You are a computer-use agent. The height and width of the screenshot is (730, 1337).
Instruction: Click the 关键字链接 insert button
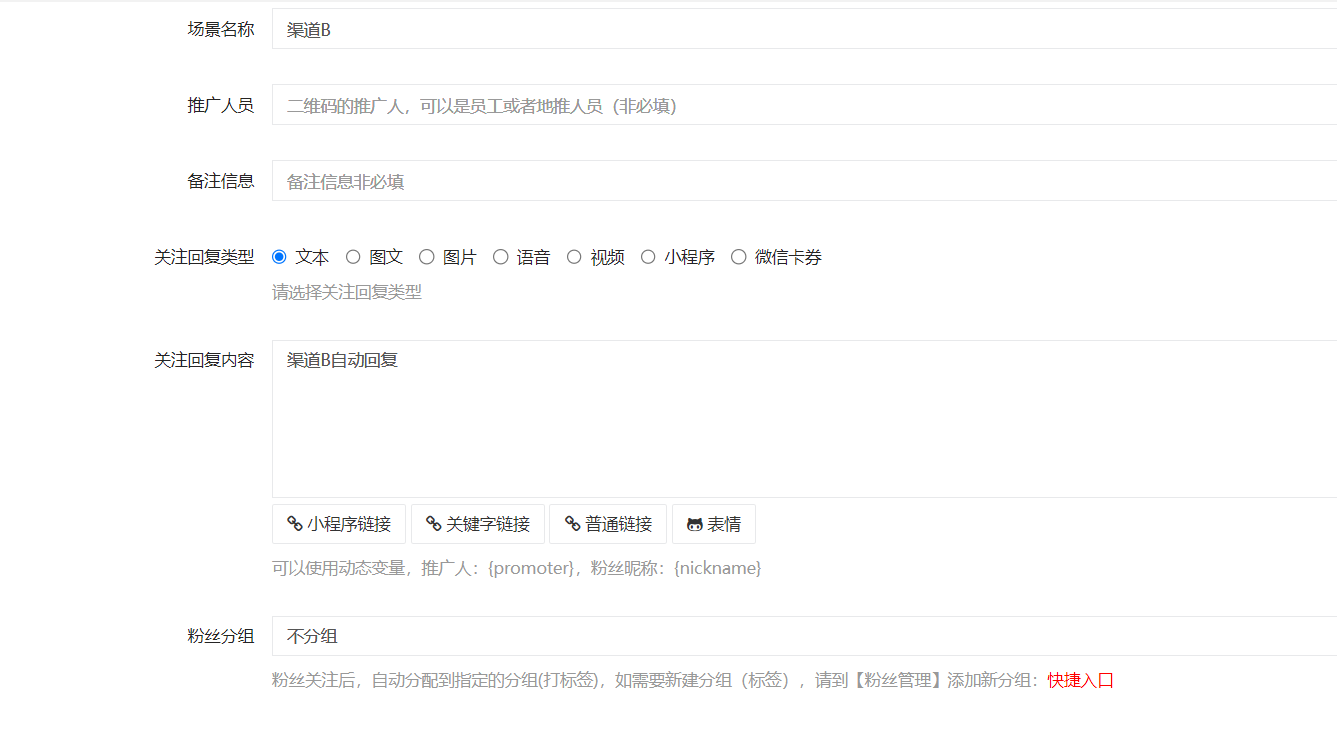[479, 523]
